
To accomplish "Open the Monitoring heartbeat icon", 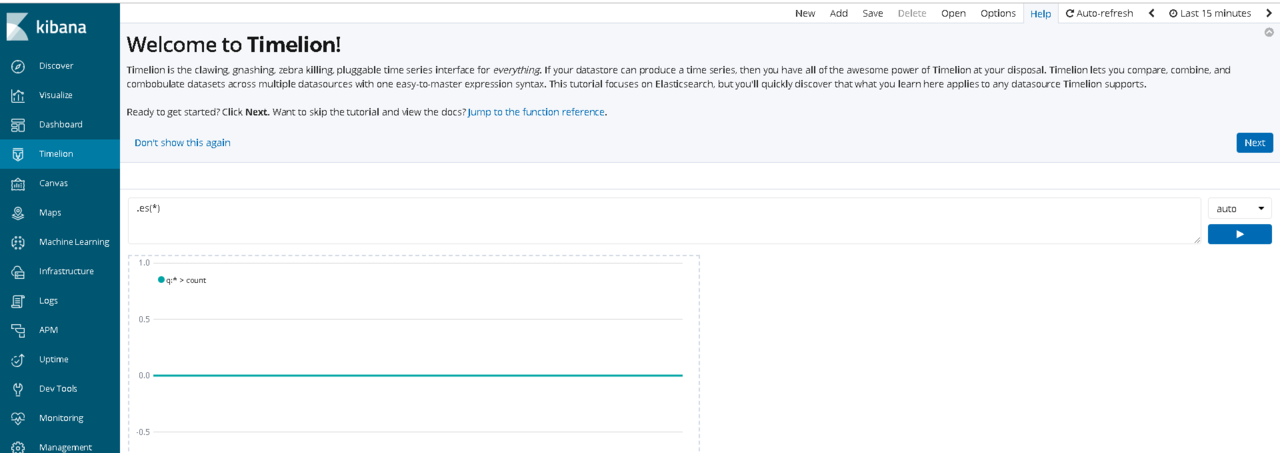I will [18, 418].
